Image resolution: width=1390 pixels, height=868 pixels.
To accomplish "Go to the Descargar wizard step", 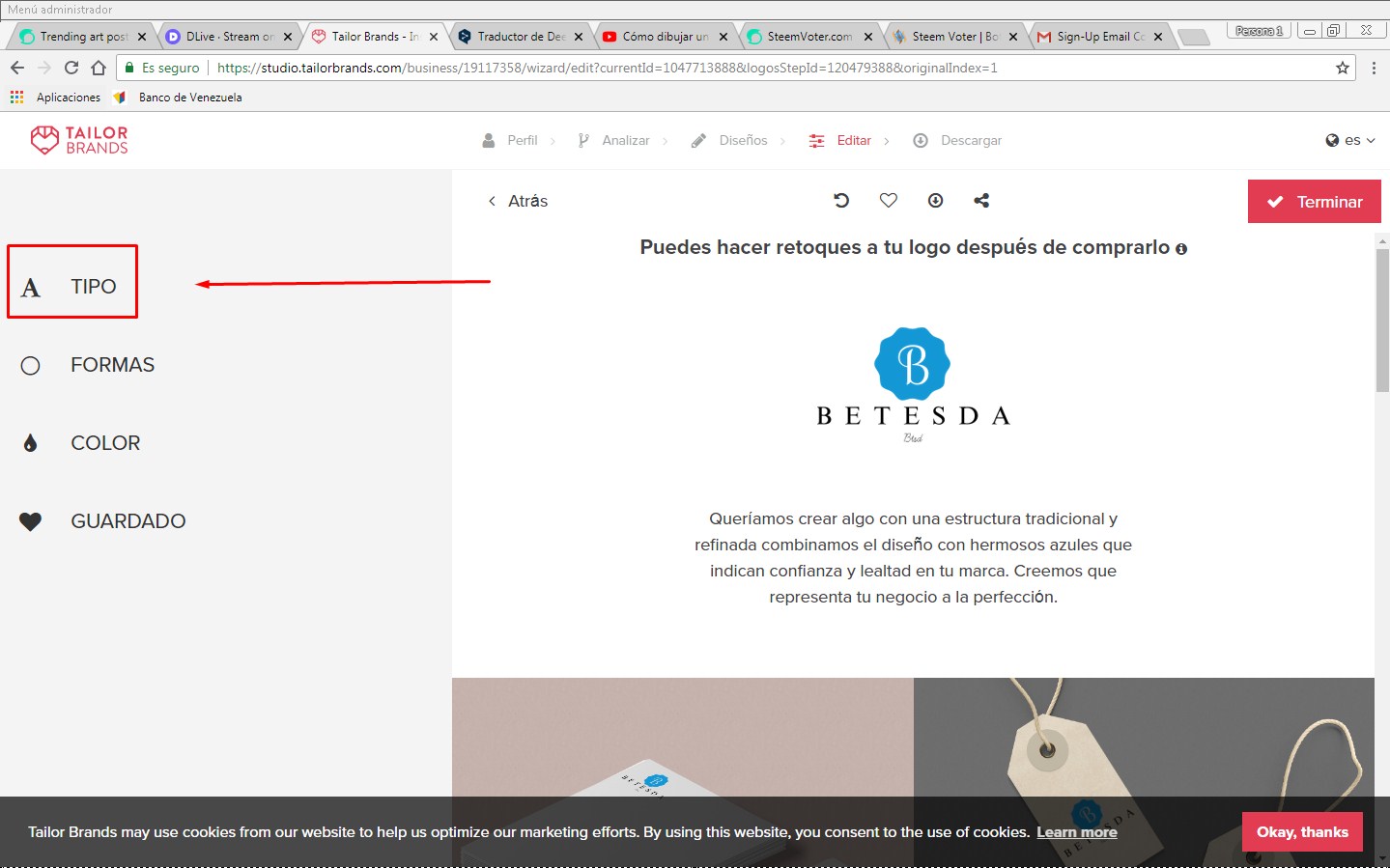I will pyautogui.click(x=971, y=140).
